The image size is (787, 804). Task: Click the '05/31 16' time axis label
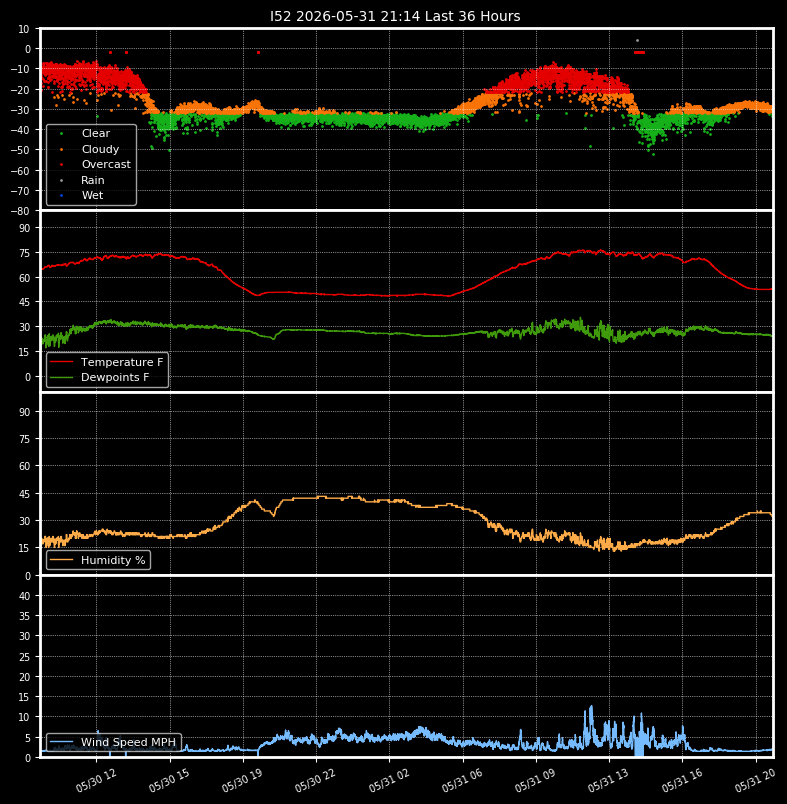click(681, 781)
